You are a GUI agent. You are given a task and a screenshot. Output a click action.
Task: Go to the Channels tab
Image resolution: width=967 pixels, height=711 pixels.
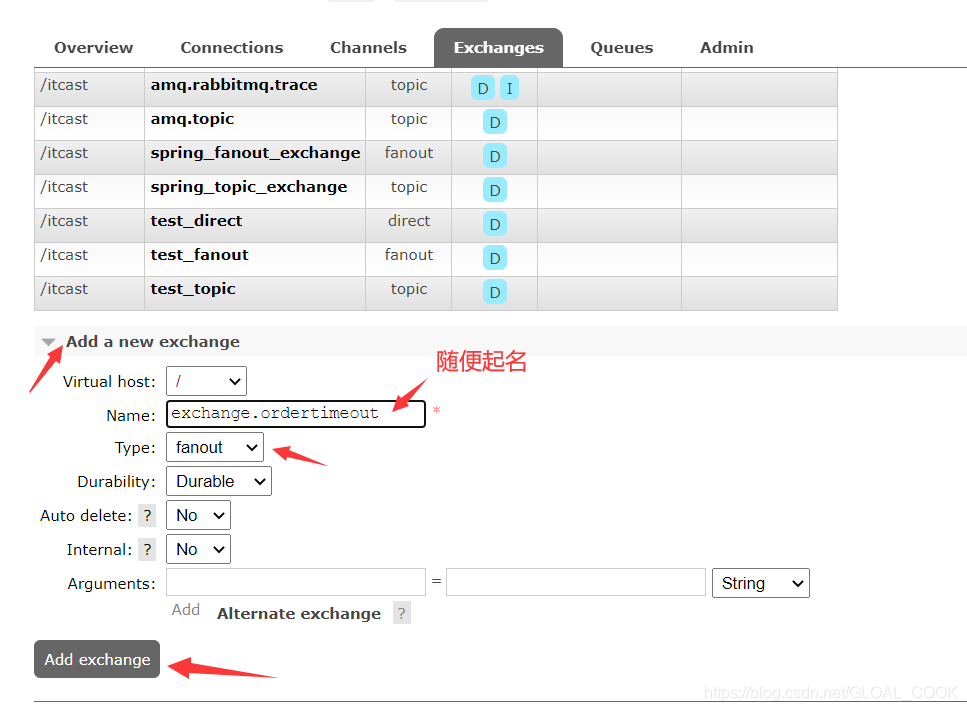click(x=368, y=47)
